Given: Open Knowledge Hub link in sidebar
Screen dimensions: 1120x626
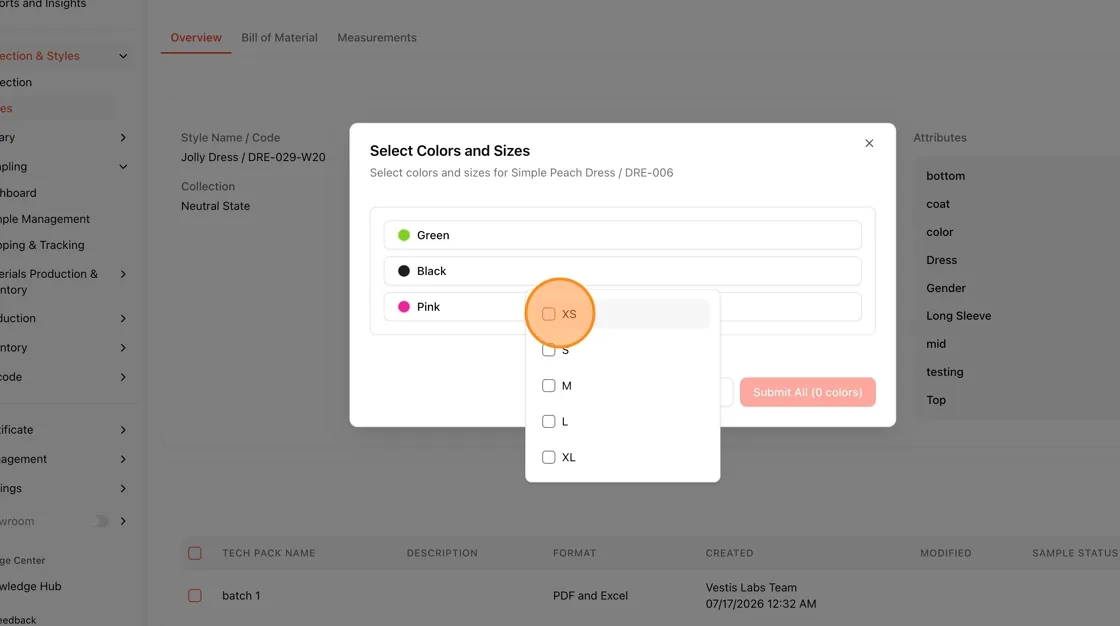Looking at the screenshot, I should pos(30,586).
